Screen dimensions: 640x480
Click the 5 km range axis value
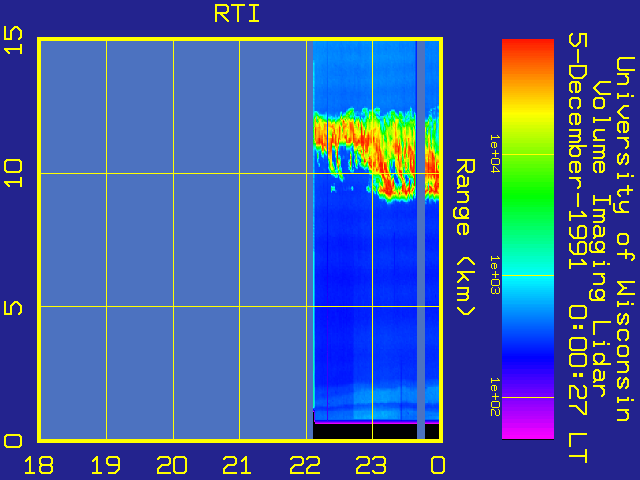(x=13, y=306)
